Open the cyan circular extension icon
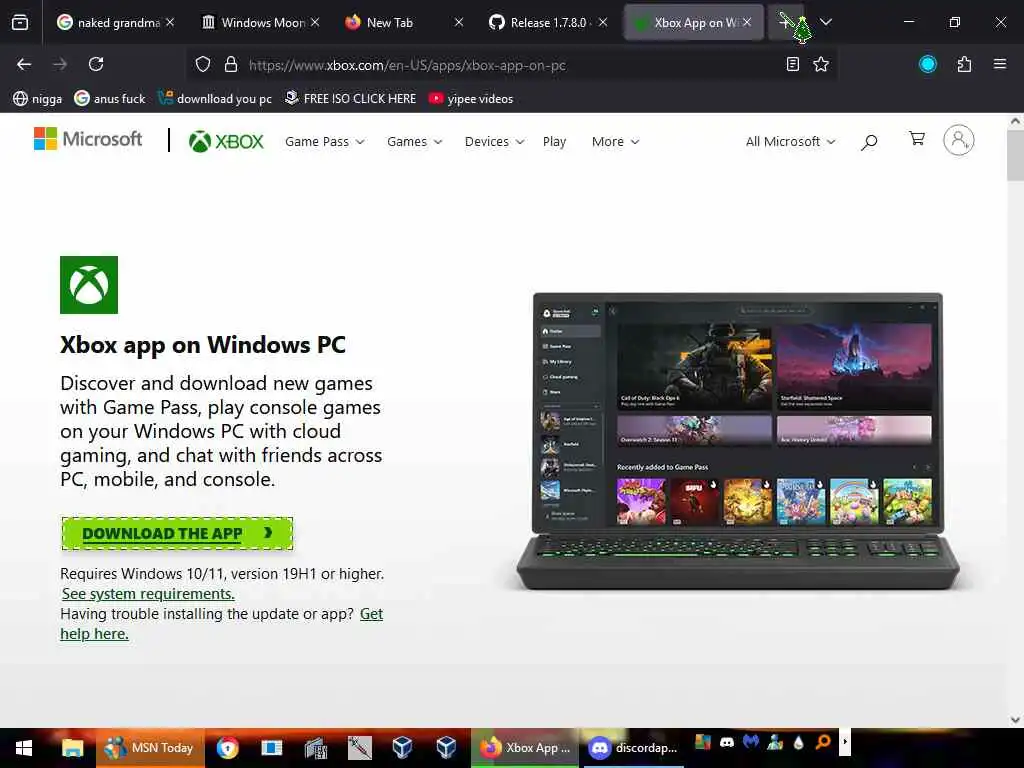This screenshot has width=1024, height=768. (x=928, y=64)
